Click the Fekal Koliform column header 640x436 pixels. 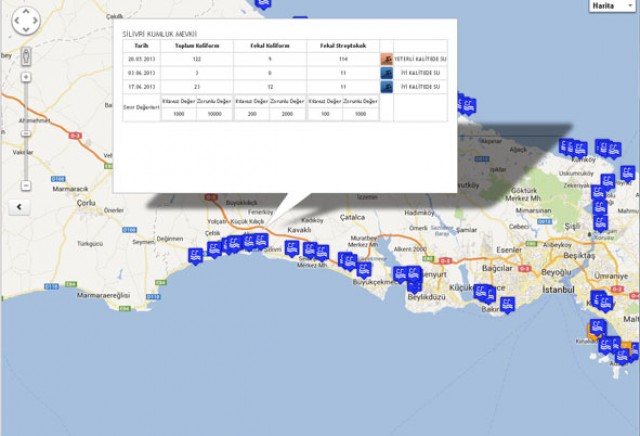pos(270,46)
